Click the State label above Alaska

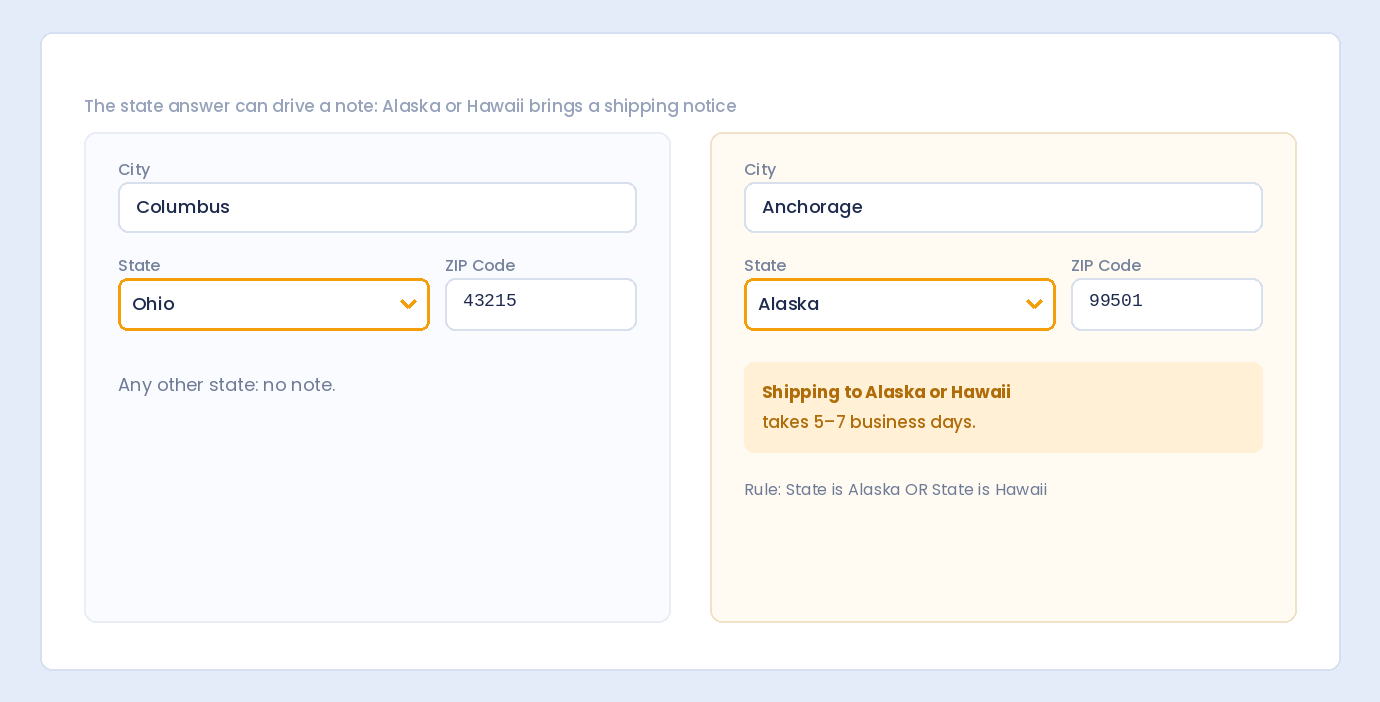(765, 266)
